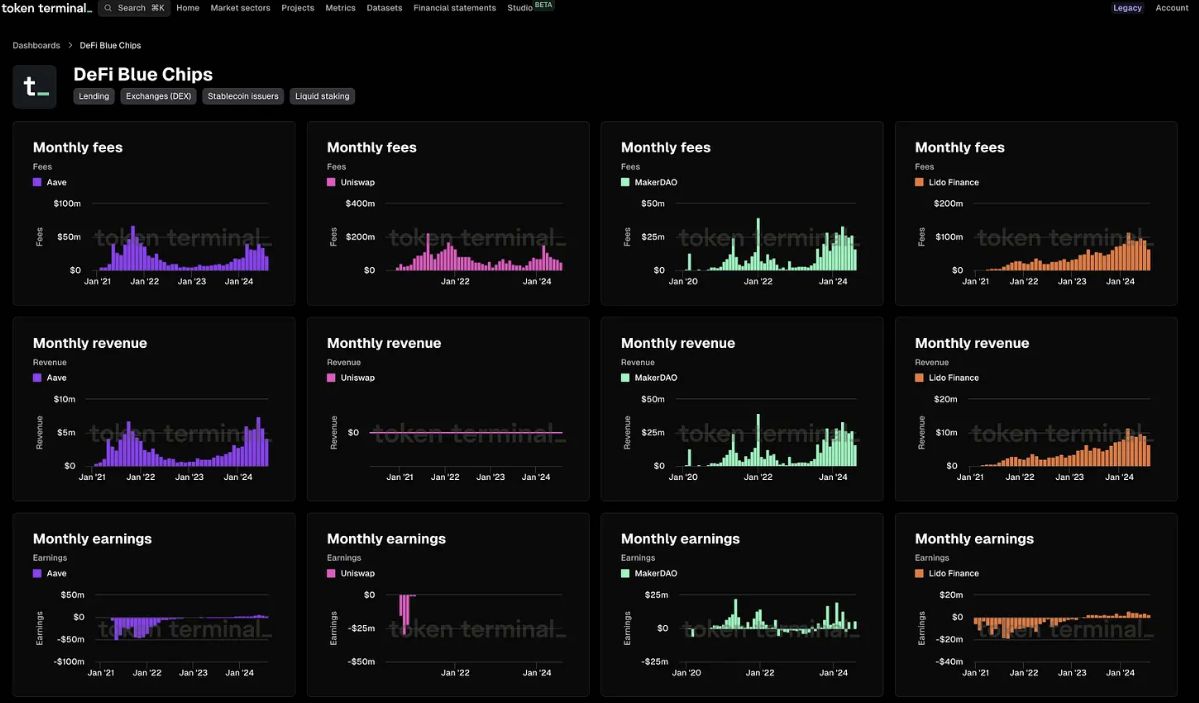This screenshot has width=1199, height=703.
Task: Click Aave swatch in Monthly revenue
Action: [x=37, y=378]
